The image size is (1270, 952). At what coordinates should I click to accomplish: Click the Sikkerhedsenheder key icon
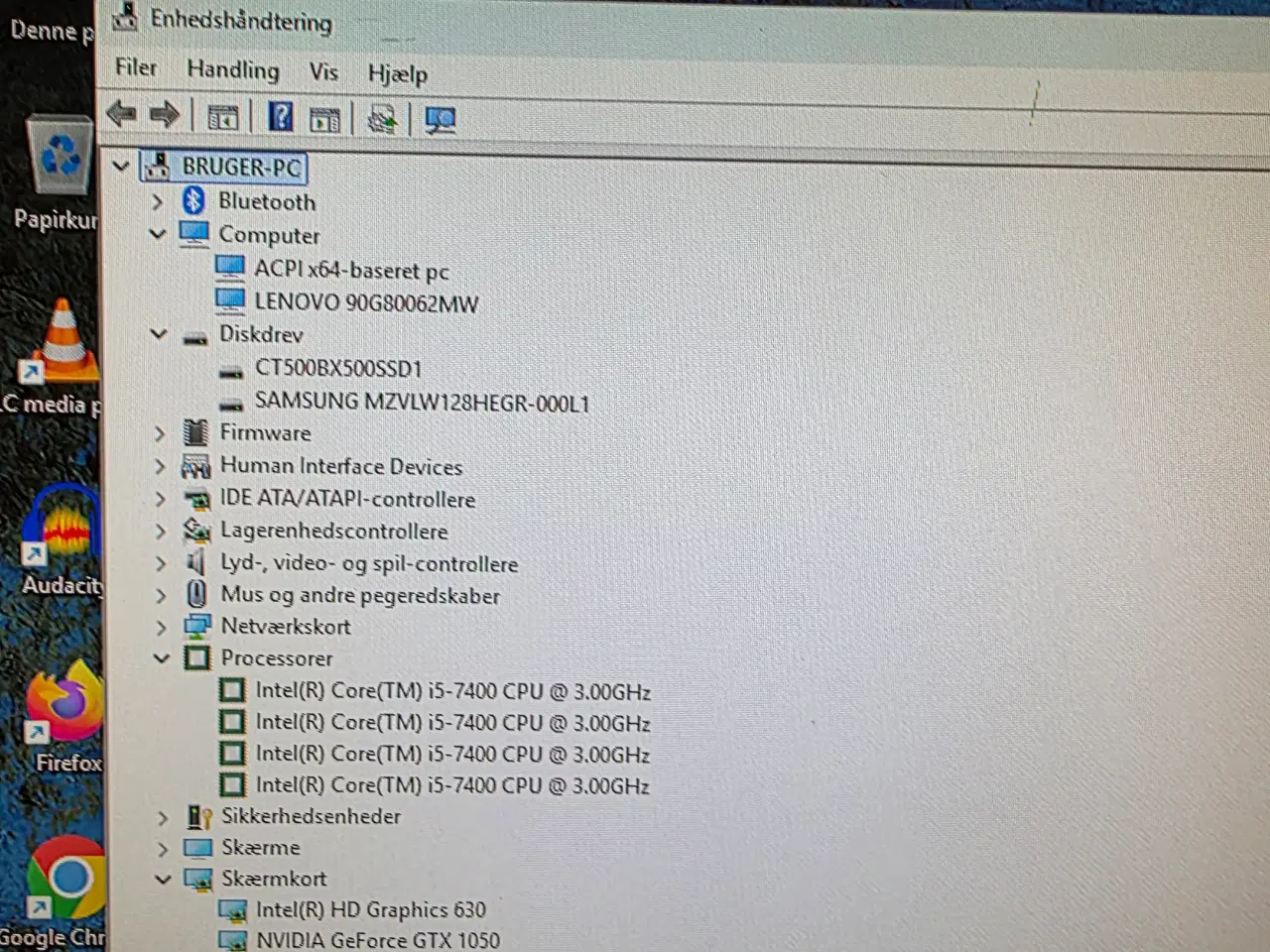(198, 816)
